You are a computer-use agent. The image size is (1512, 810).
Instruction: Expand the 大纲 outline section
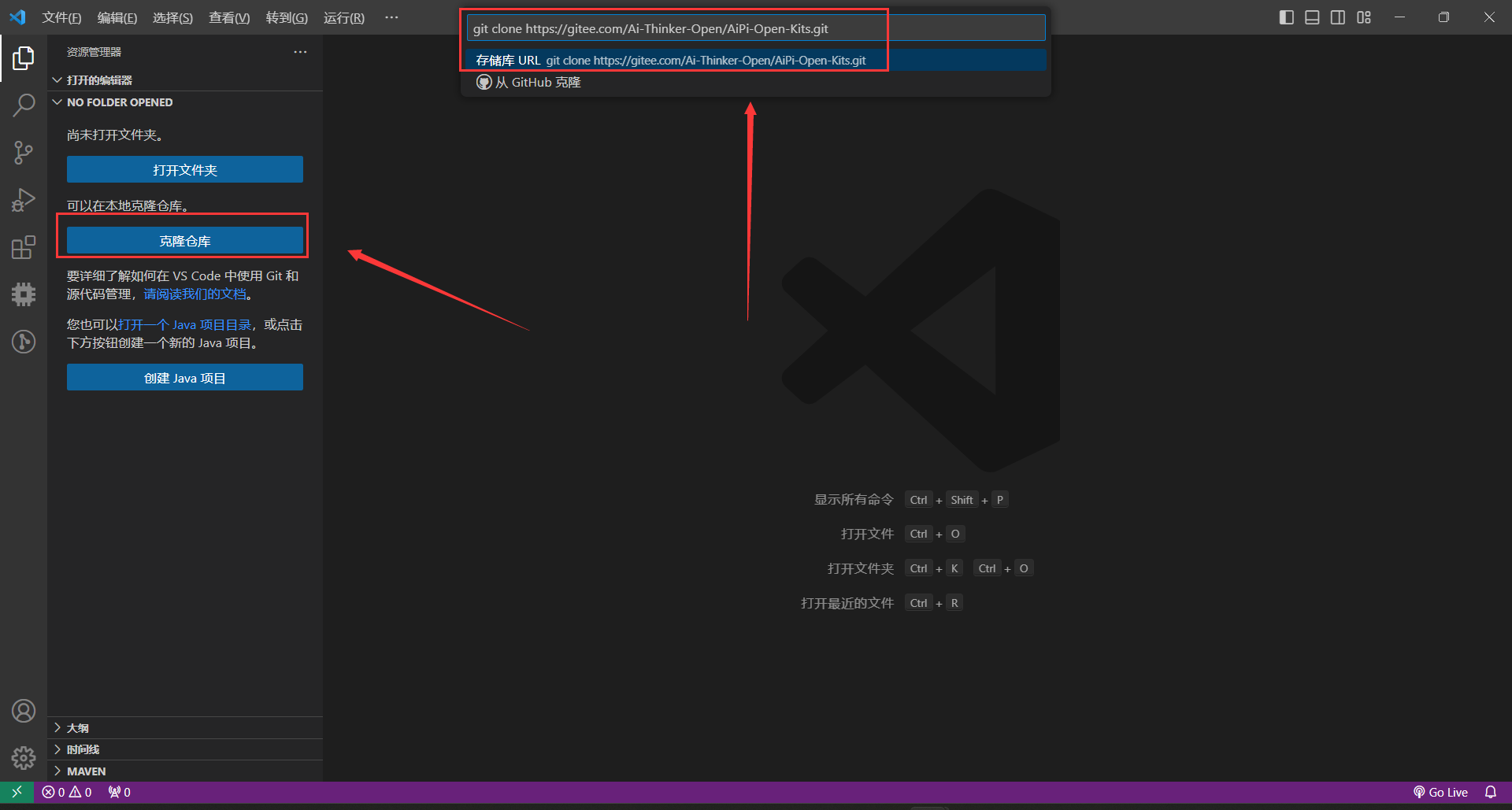click(x=185, y=728)
